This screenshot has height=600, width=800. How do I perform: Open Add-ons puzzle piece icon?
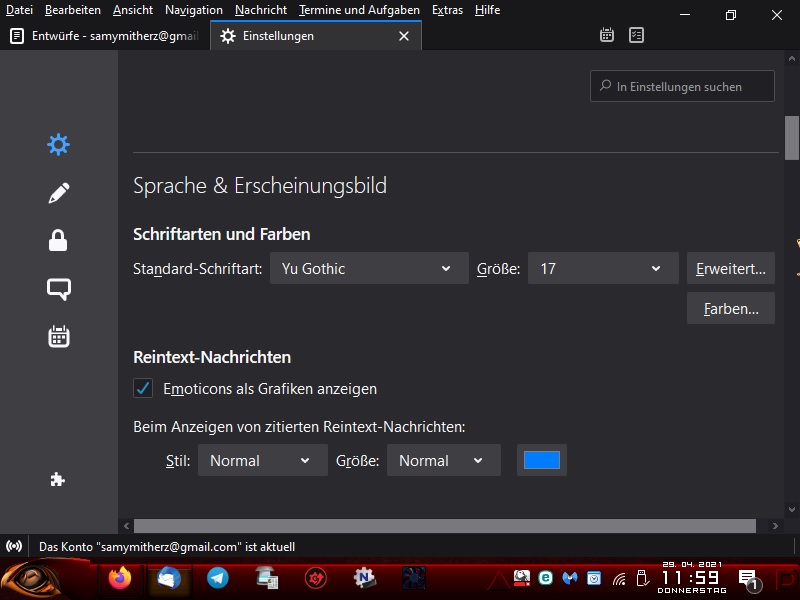(x=58, y=480)
